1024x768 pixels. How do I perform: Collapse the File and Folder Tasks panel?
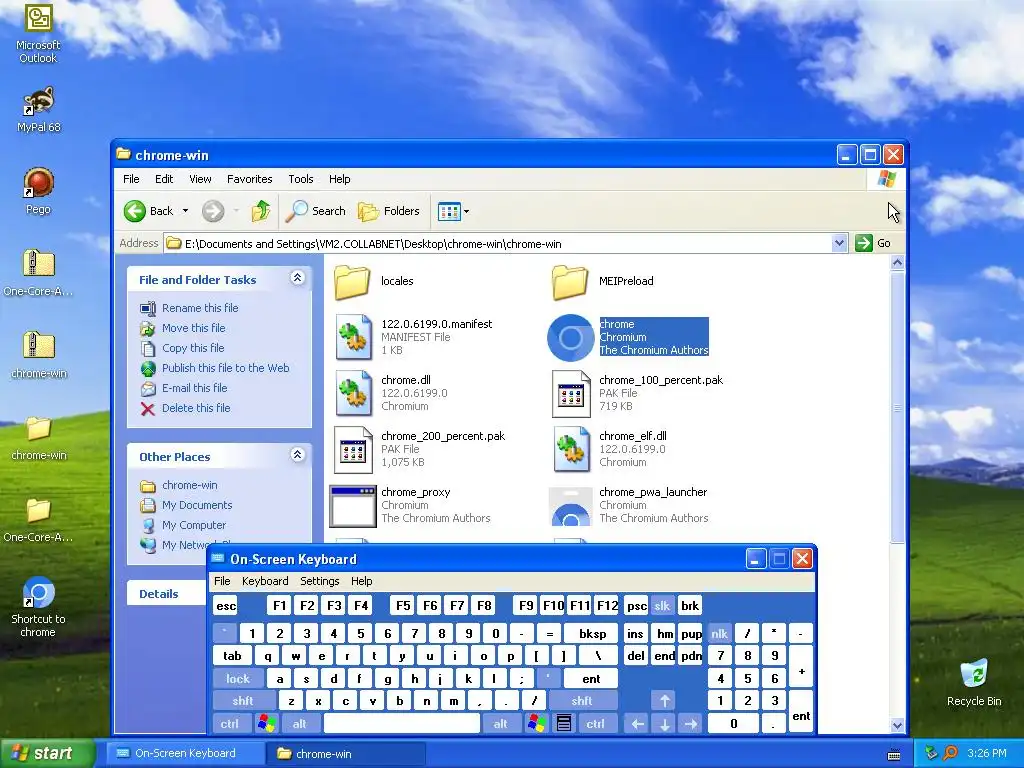(297, 278)
